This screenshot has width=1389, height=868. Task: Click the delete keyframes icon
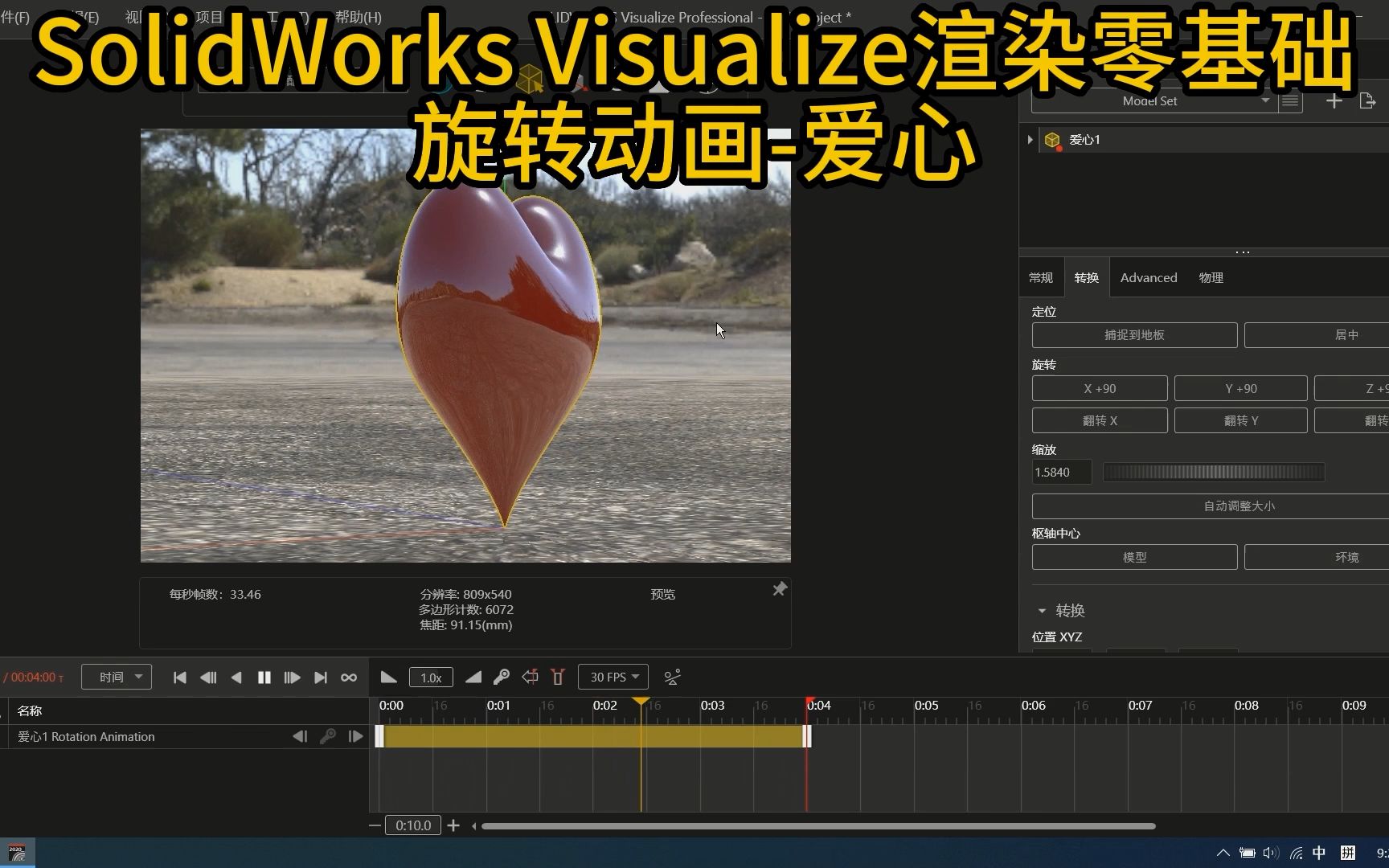(557, 677)
